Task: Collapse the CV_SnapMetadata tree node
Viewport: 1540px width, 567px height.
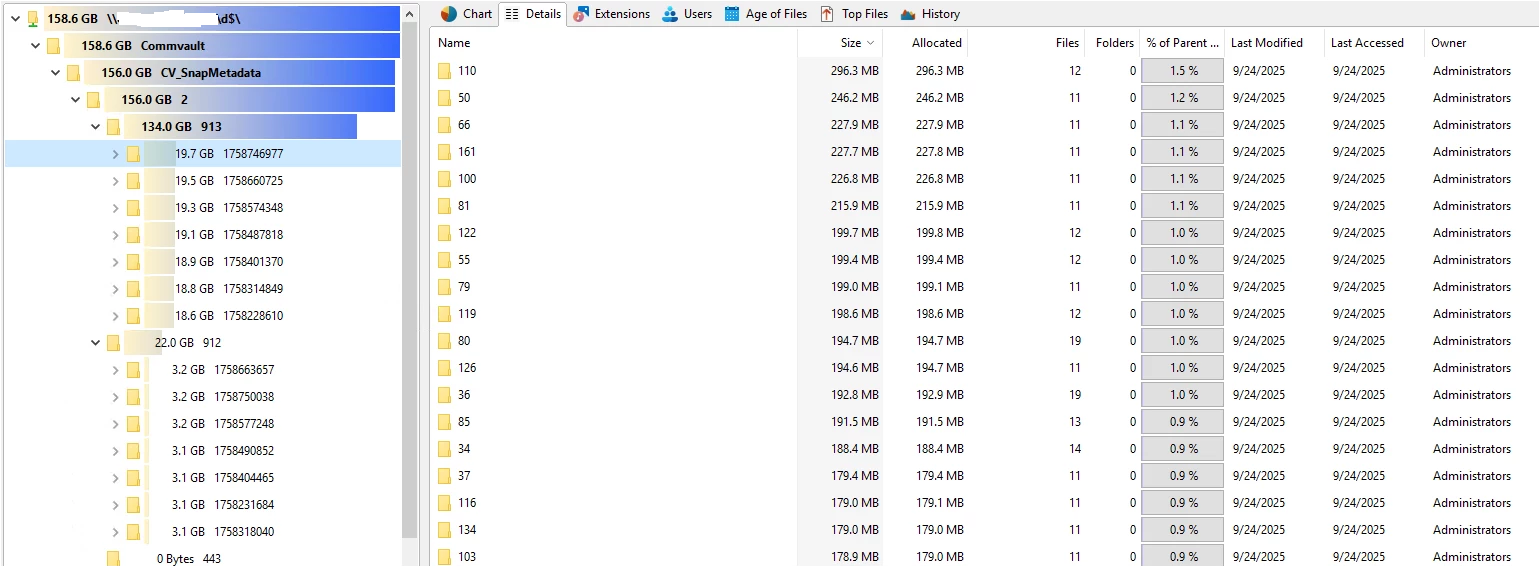Action: tap(56, 73)
